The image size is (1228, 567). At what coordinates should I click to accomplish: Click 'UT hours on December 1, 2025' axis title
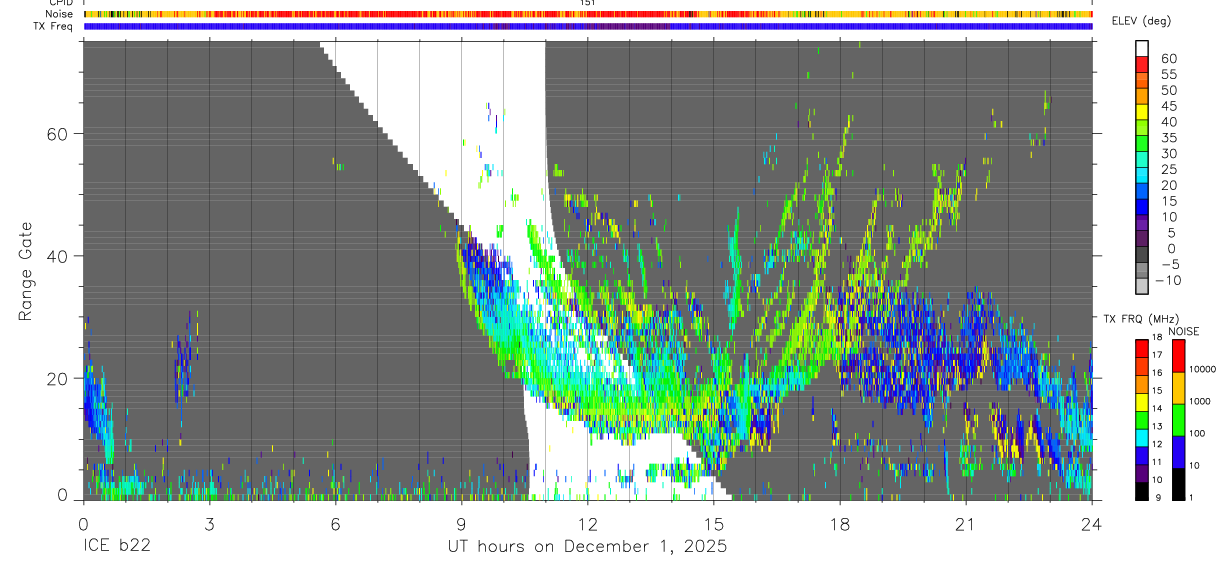pos(587,547)
